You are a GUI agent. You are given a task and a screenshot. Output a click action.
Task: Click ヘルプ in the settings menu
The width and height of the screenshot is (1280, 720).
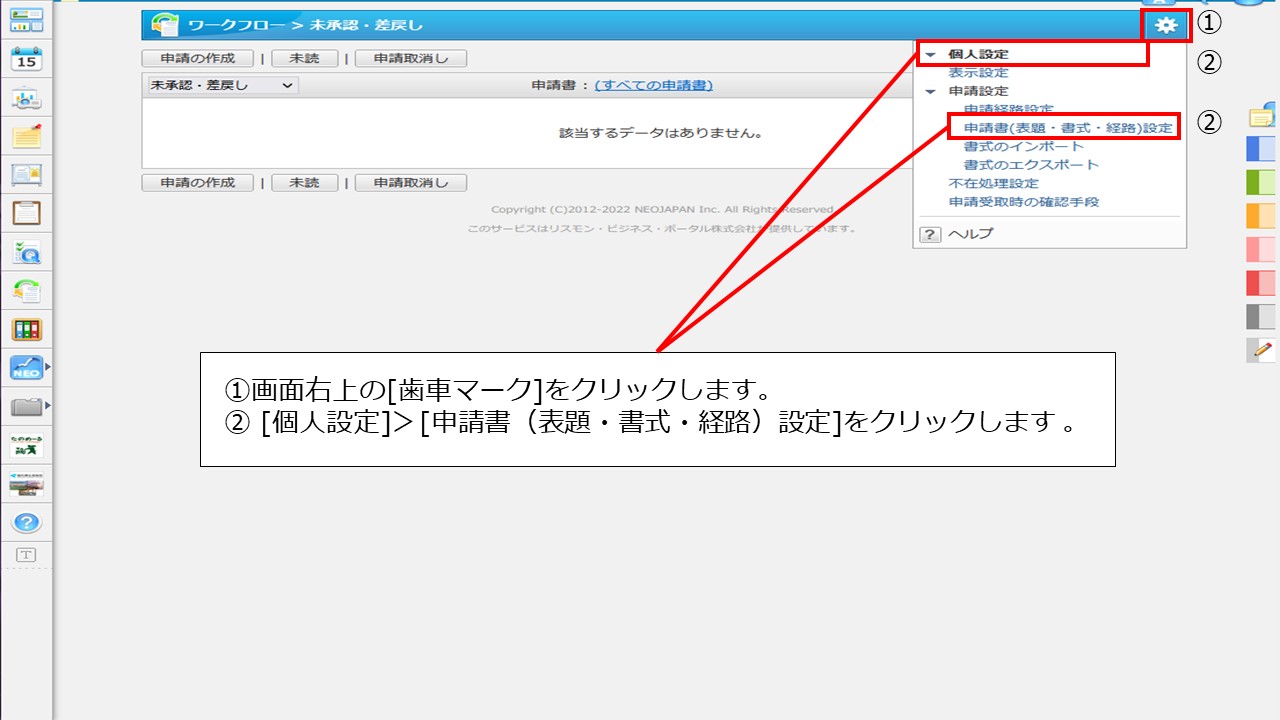pos(970,234)
